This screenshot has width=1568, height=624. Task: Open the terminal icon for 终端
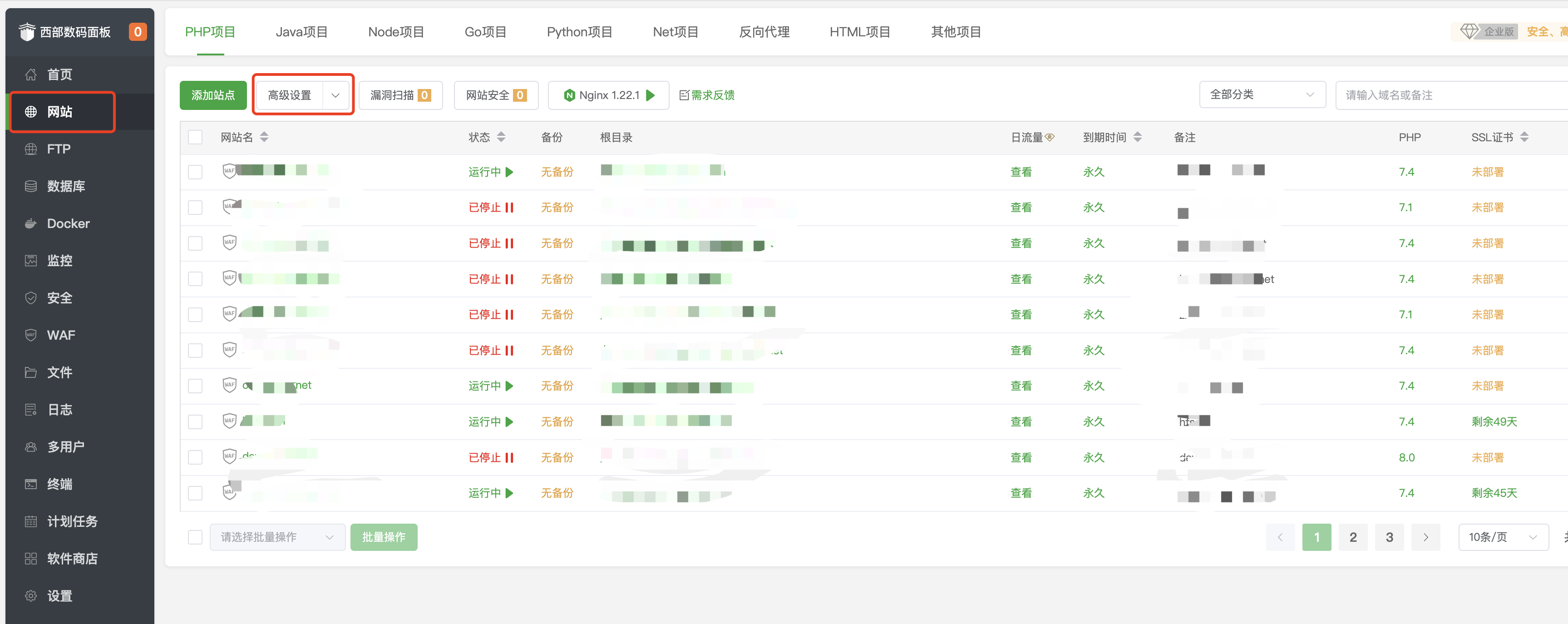30,484
